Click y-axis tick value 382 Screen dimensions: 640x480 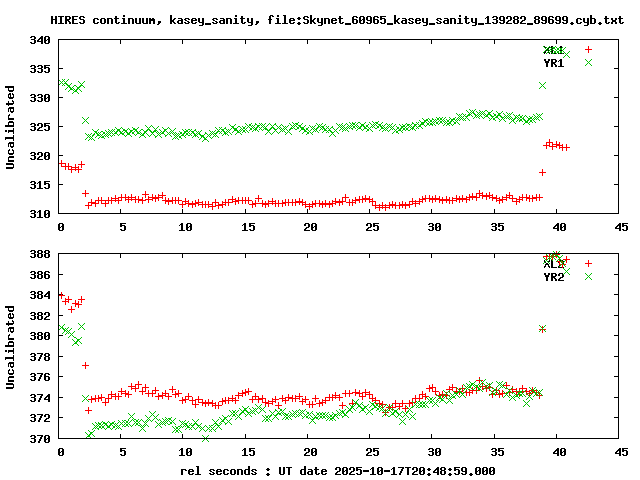point(40,316)
